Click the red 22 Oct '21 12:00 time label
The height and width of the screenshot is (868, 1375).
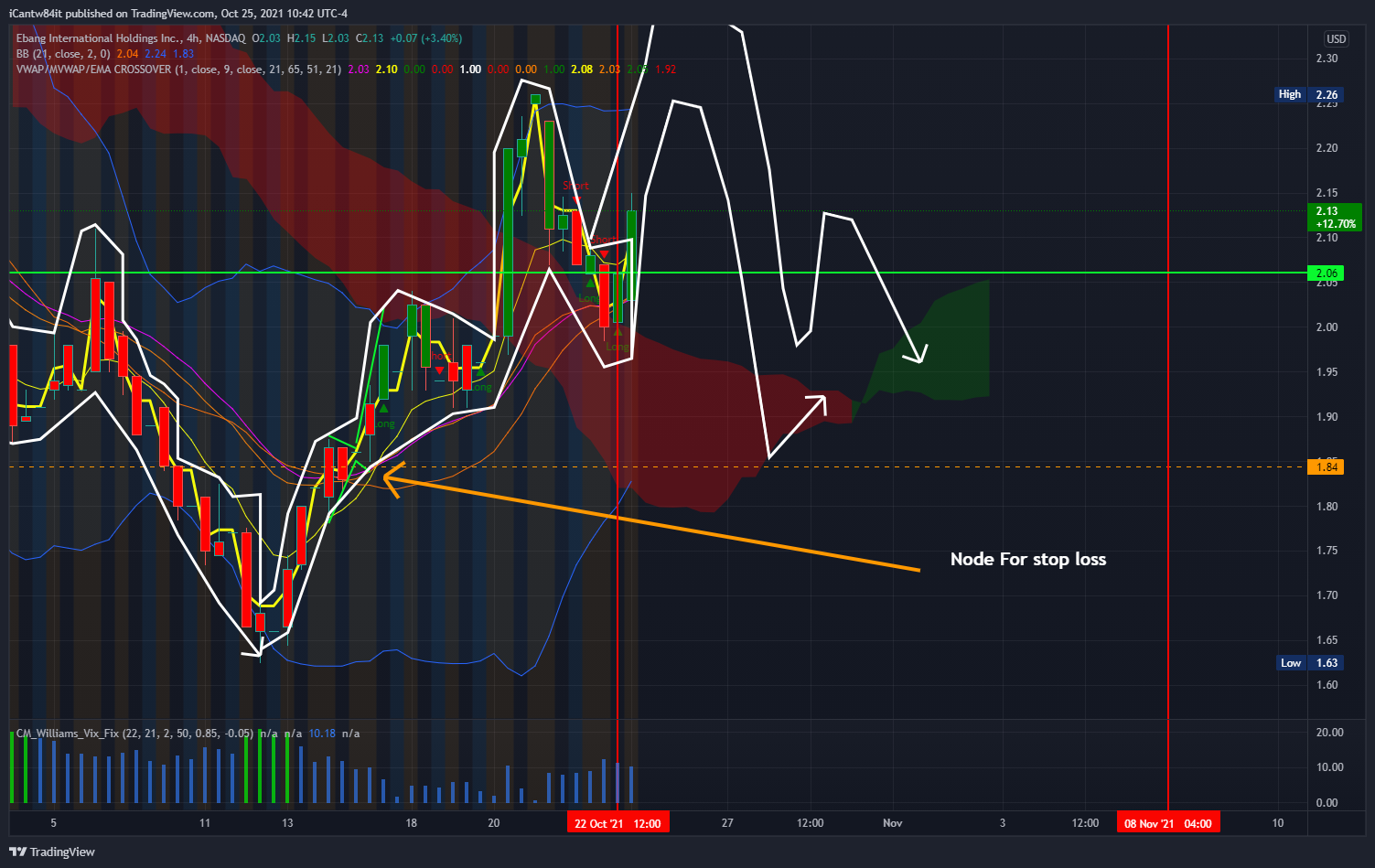618,823
